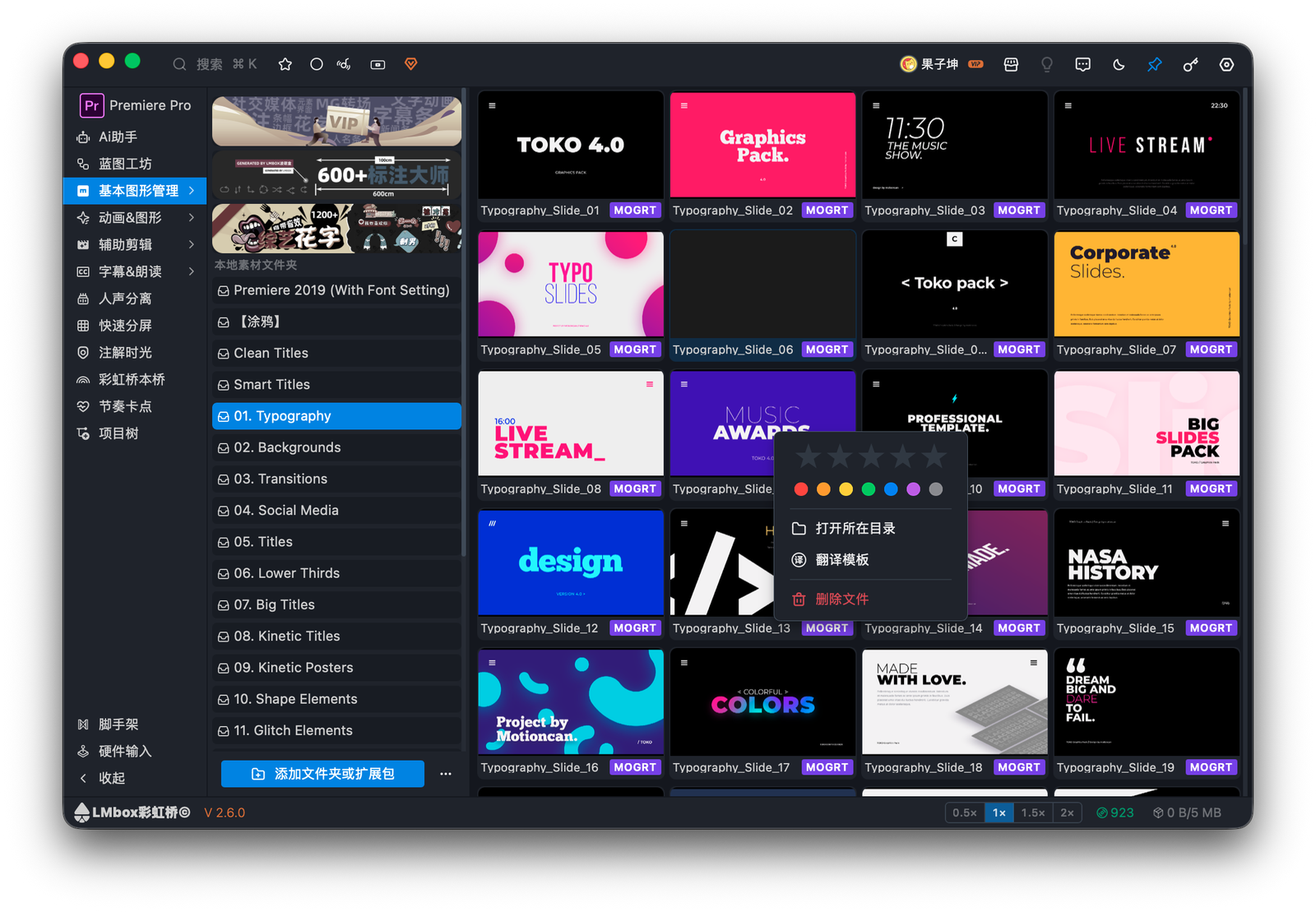Expand the 辅助剪辑 submenu chevron
This screenshot has height=912, width=1316.
pyautogui.click(x=192, y=244)
